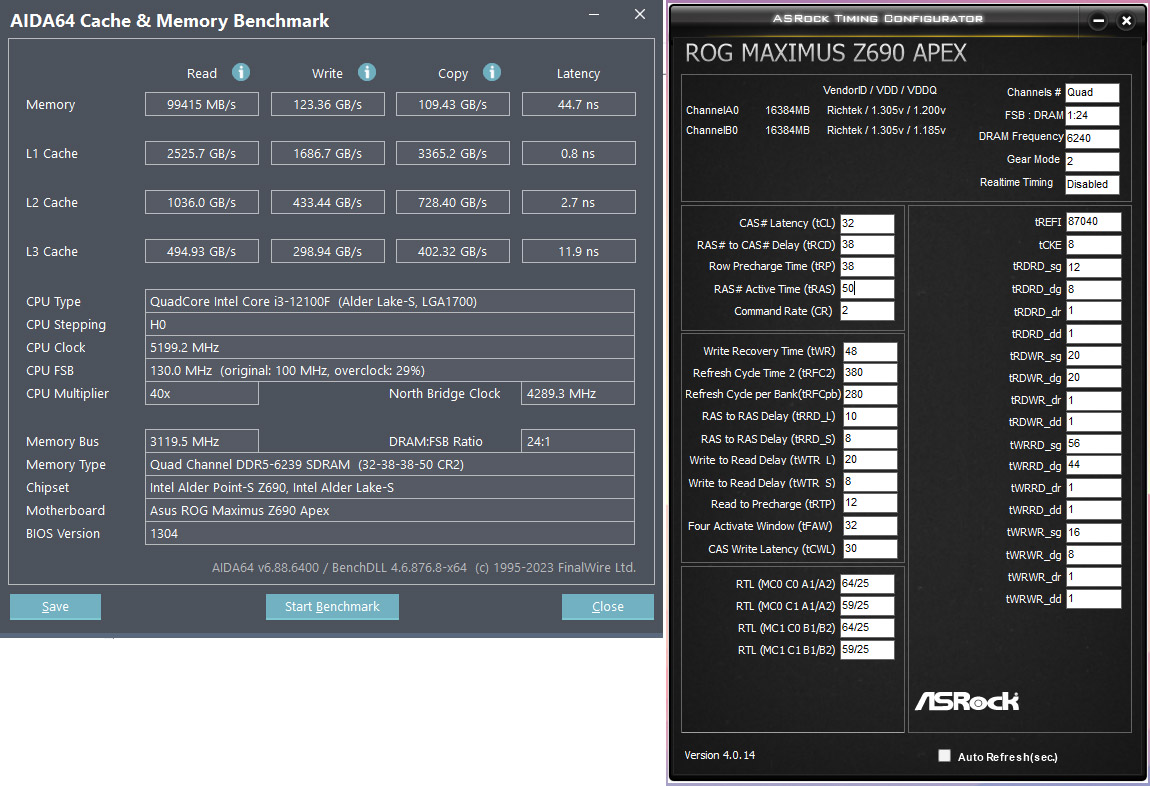The image size is (1150, 786).
Task: Click the Command Rate (CR) field
Action: click(x=867, y=311)
